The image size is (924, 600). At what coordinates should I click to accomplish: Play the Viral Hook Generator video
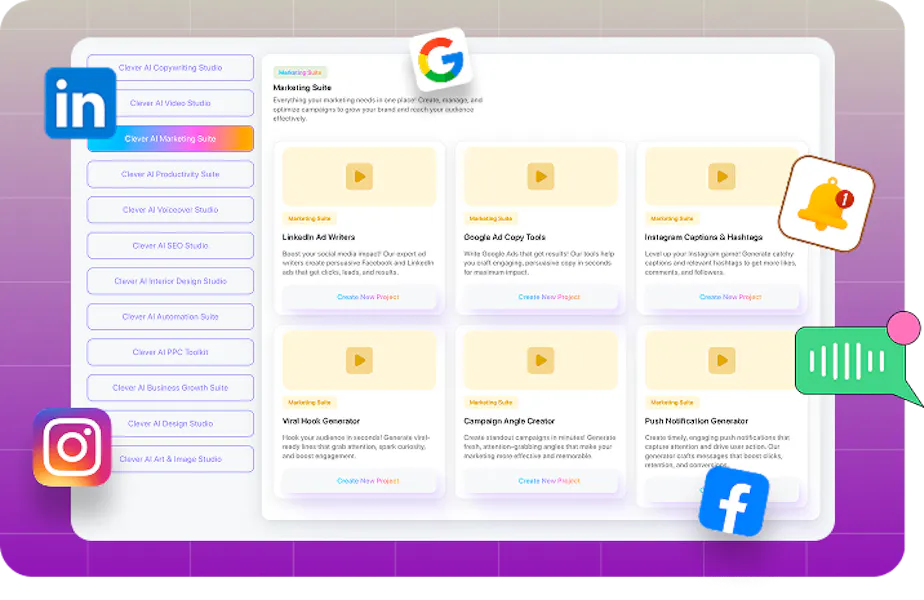pyautogui.click(x=359, y=361)
